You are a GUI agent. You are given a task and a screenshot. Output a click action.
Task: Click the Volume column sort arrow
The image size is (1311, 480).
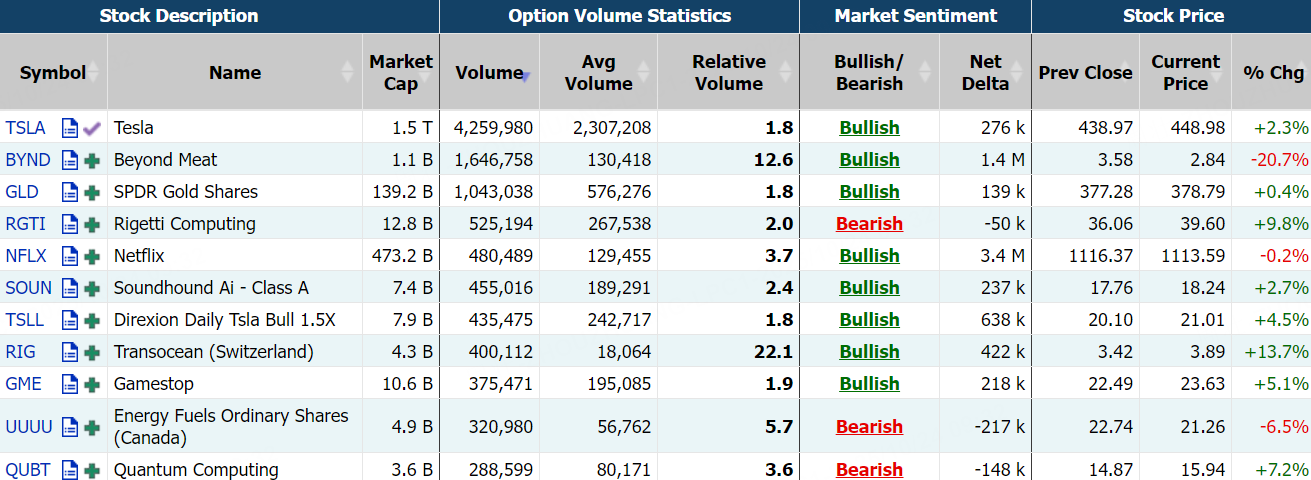(x=525, y=74)
